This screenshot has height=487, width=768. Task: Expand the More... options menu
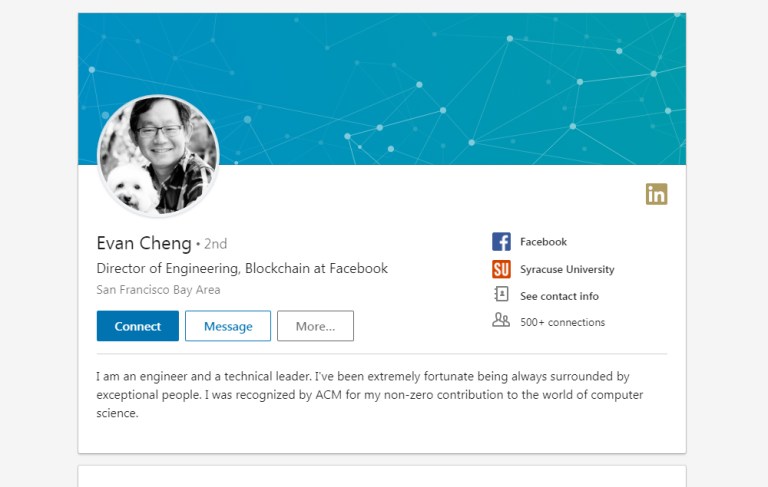click(315, 326)
